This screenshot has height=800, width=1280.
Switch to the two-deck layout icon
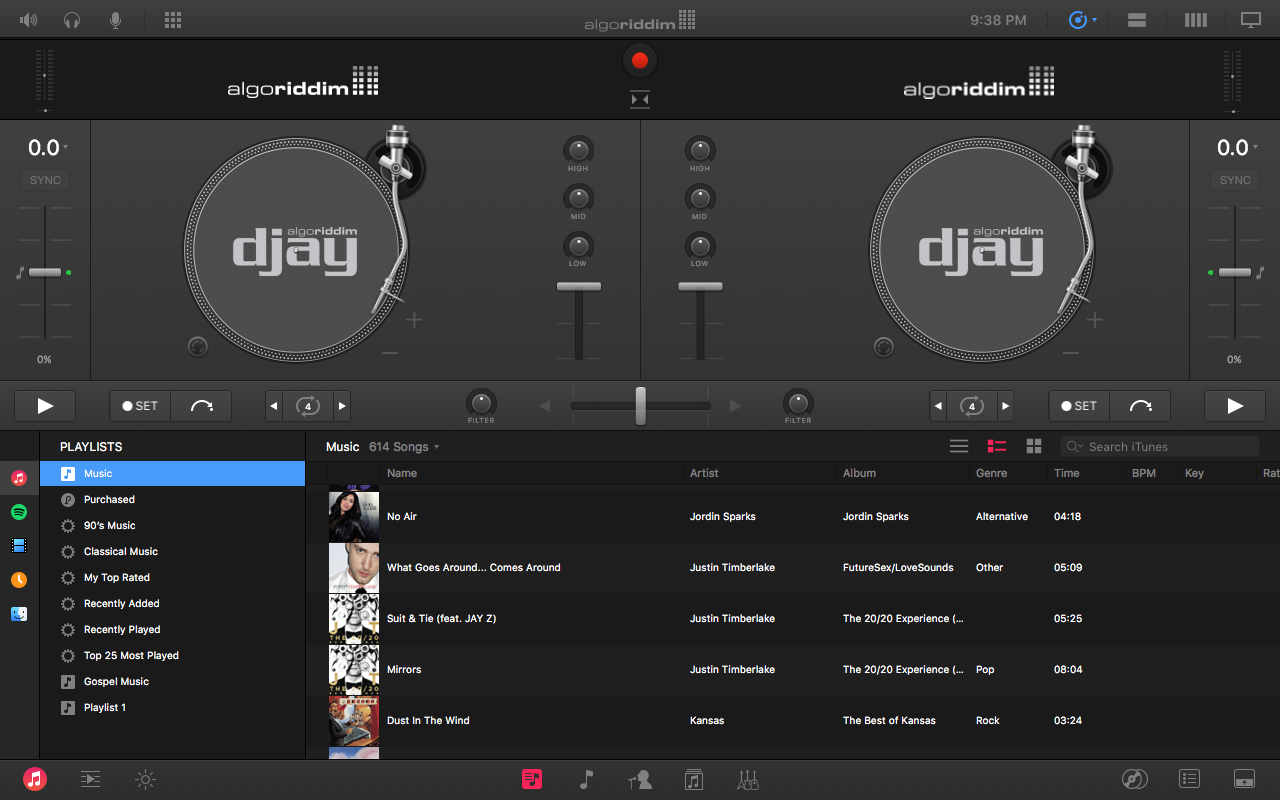[x=1137, y=19]
